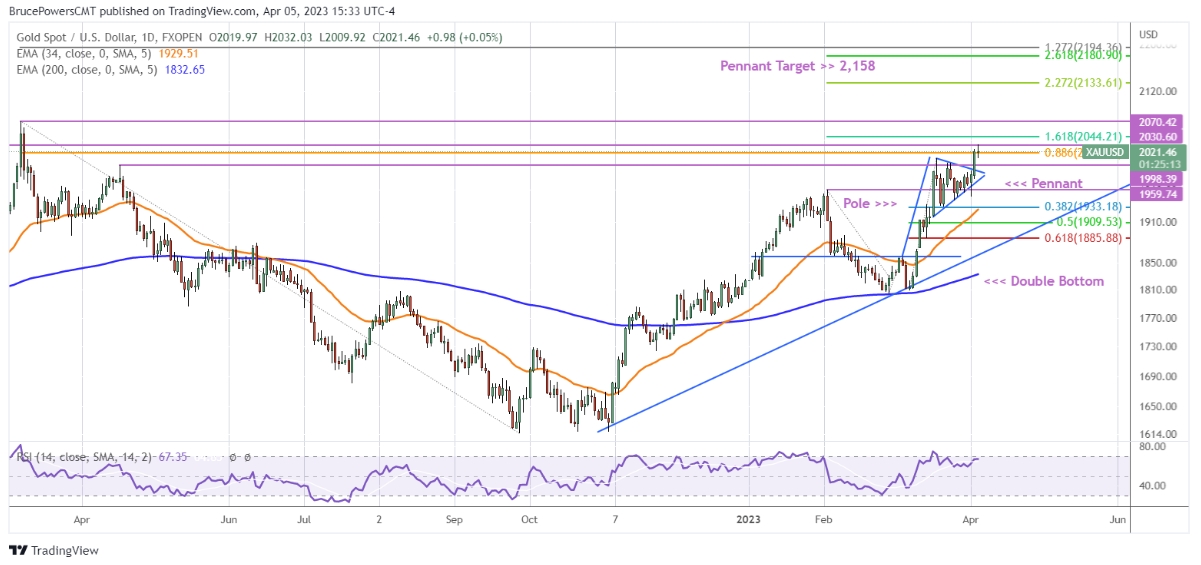Click the 2021.46 current price tag
Image resolution: width=1201 pixels, height=565 pixels.
coord(1158,152)
